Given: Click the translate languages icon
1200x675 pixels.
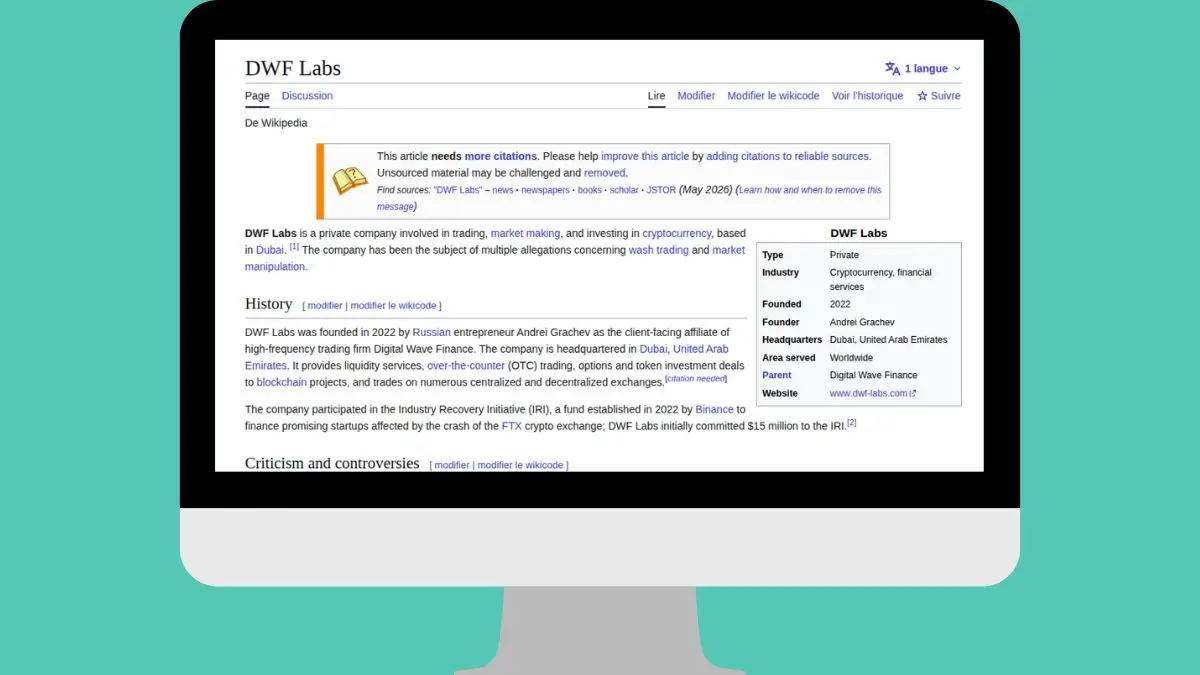Looking at the screenshot, I should pos(892,68).
